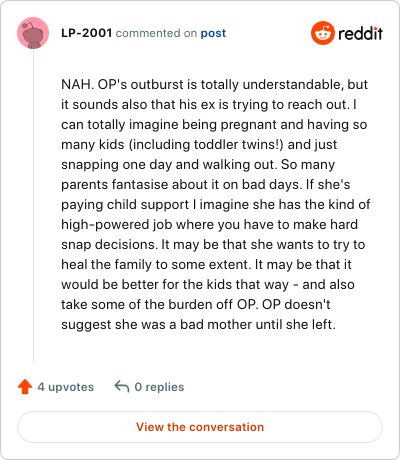Click the "0 replies" count
The width and height of the screenshot is (400, 460).
pos(159,387)
